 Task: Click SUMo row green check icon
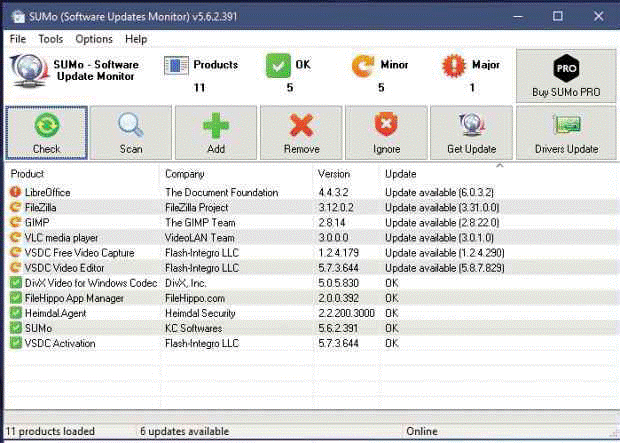point(15,328)
